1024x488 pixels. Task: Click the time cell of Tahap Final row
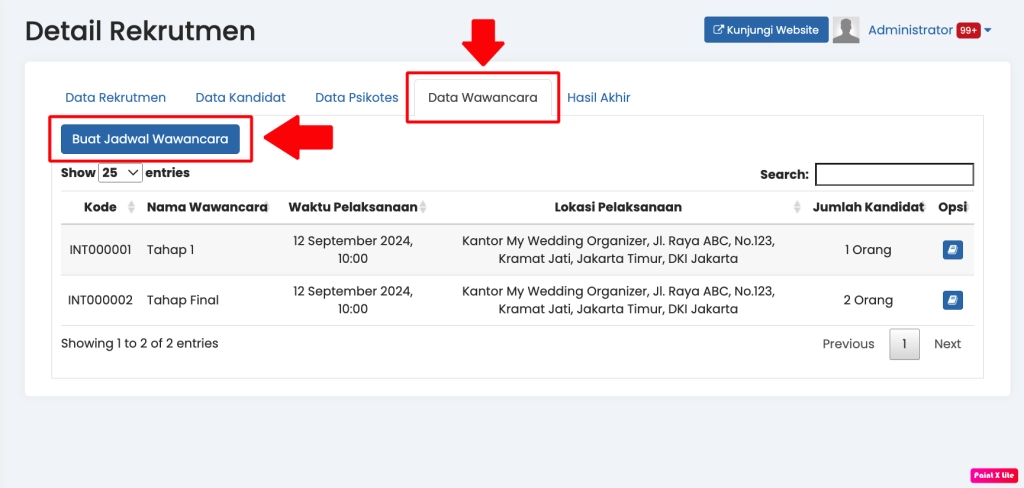353,301
